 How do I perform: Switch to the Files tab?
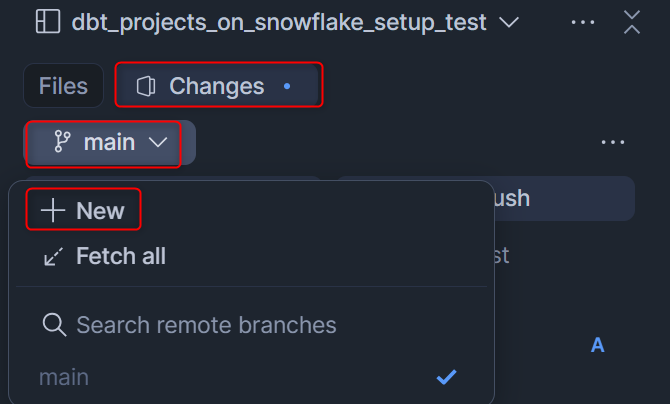click(x=63, y=87)
